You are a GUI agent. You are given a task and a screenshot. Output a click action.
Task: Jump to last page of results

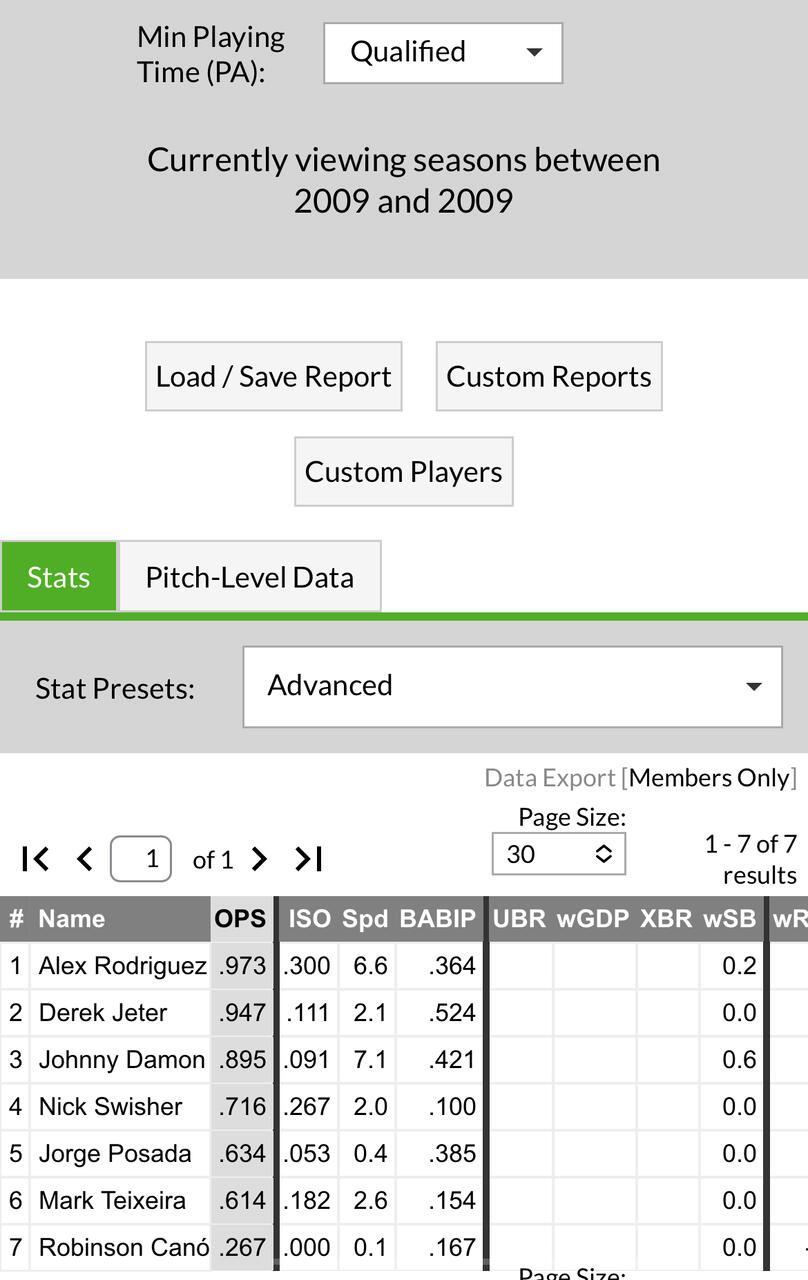click(x=308, y=859)
